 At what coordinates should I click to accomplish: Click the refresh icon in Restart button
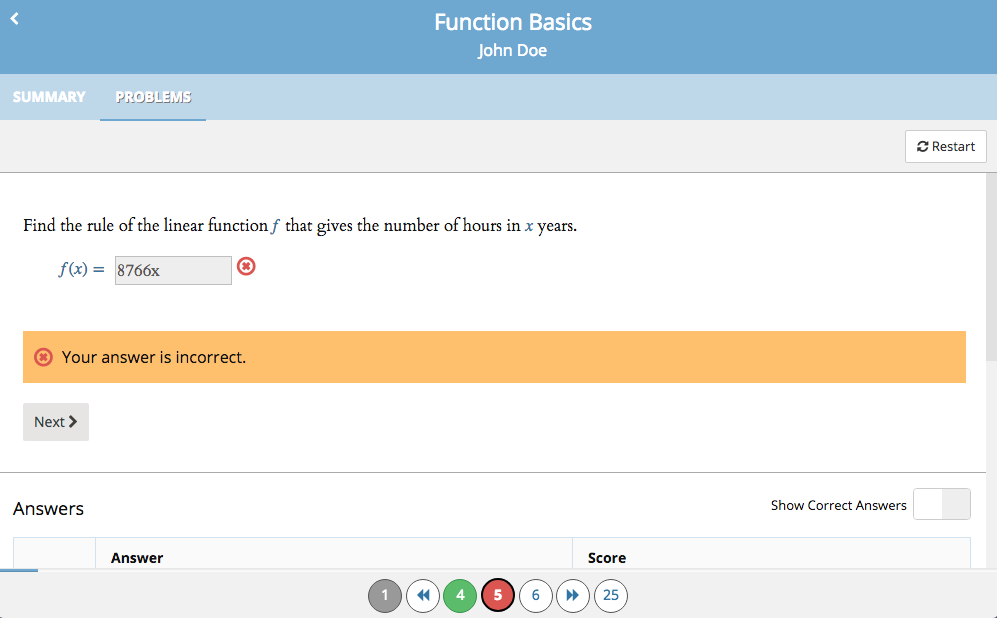pyautogui.click(x=923, y=147)
